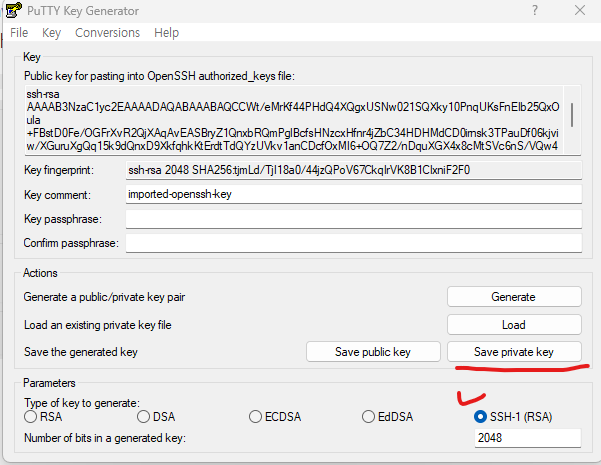Screen dimensions: 601x465
Task: Click the PuTTY Key Generator title bar icon
Action: 13,10
